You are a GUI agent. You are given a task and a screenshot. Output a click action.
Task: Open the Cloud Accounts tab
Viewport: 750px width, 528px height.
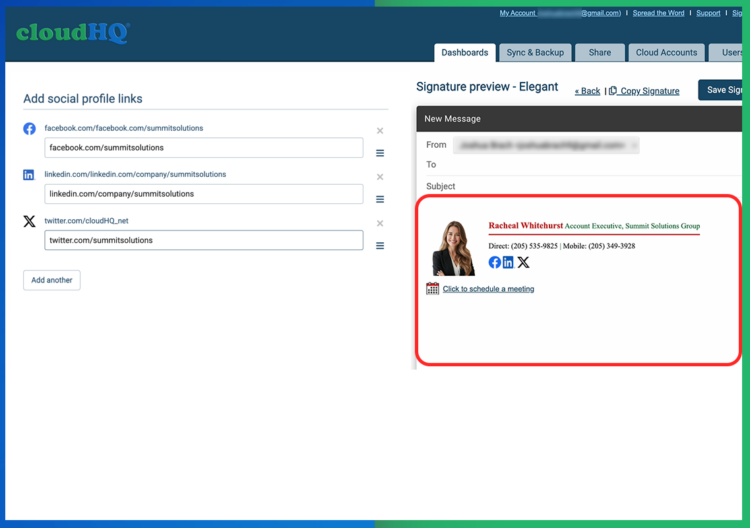tap(666, 53)
